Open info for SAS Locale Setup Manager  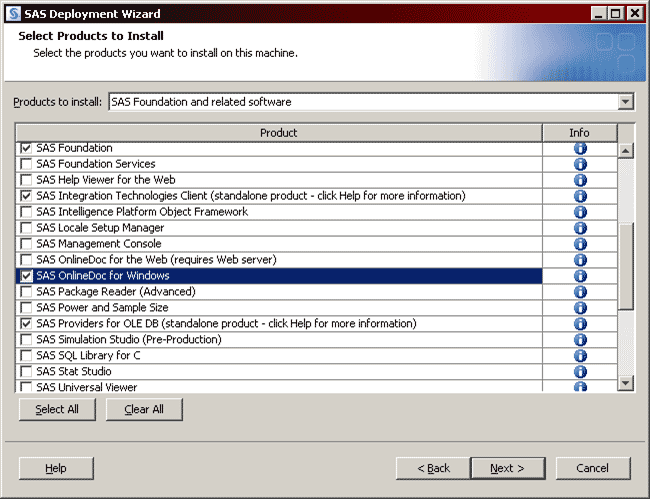pyautogui.click(x=580, y=228)
